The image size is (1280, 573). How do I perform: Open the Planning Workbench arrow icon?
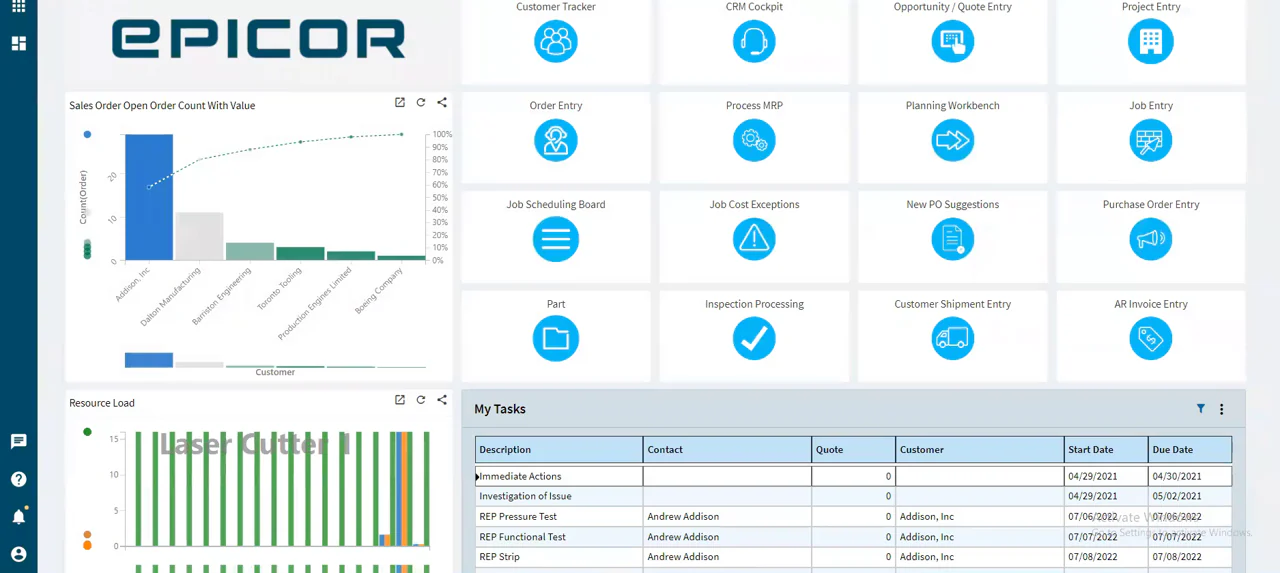(x=952, y=140)
